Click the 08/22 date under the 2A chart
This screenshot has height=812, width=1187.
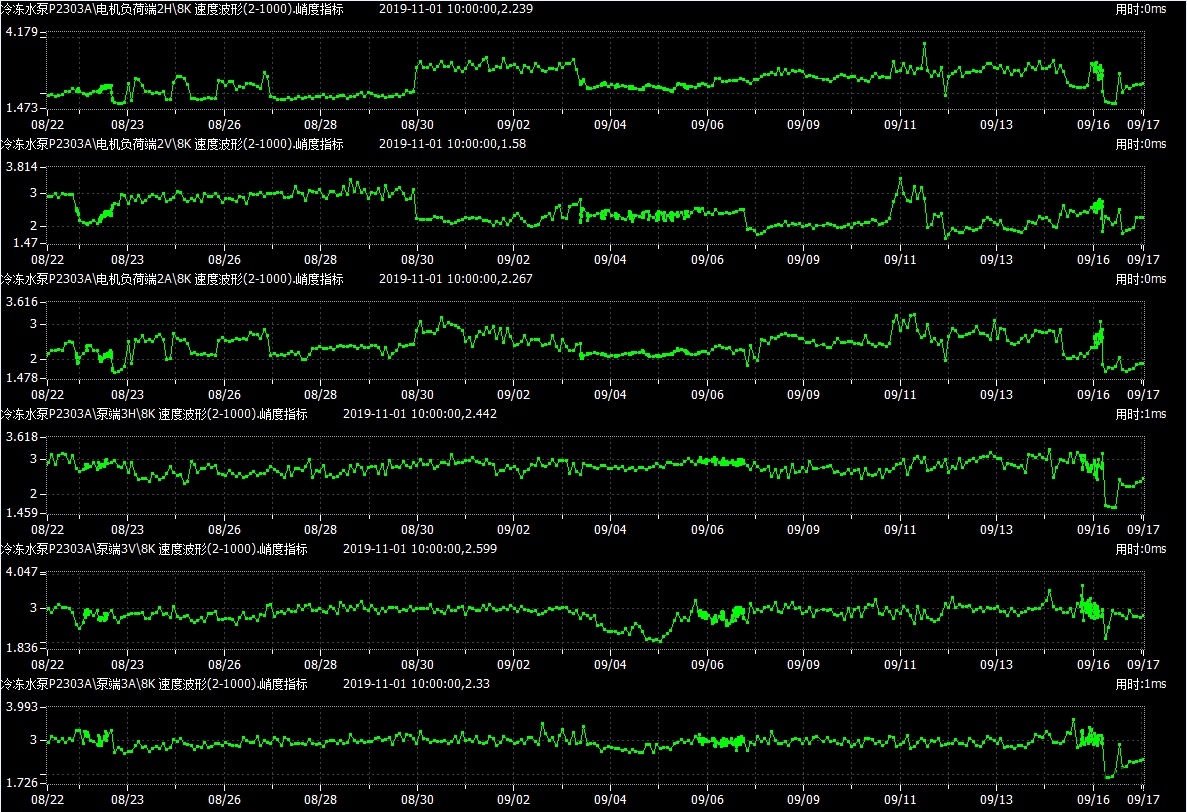pyautogui.click(x=47, y=395)
